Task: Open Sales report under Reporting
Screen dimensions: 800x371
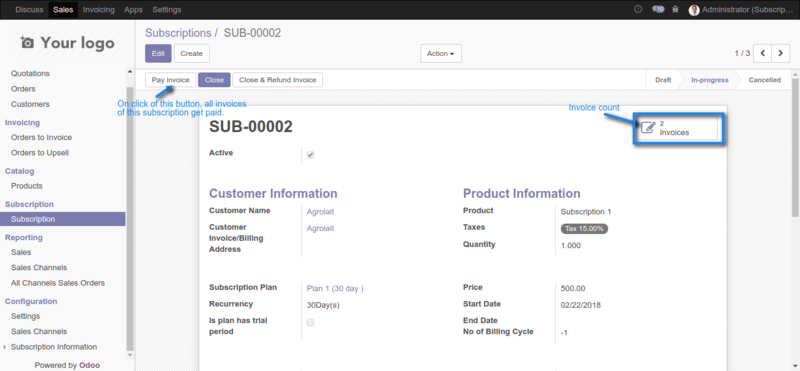Action: 21,252
